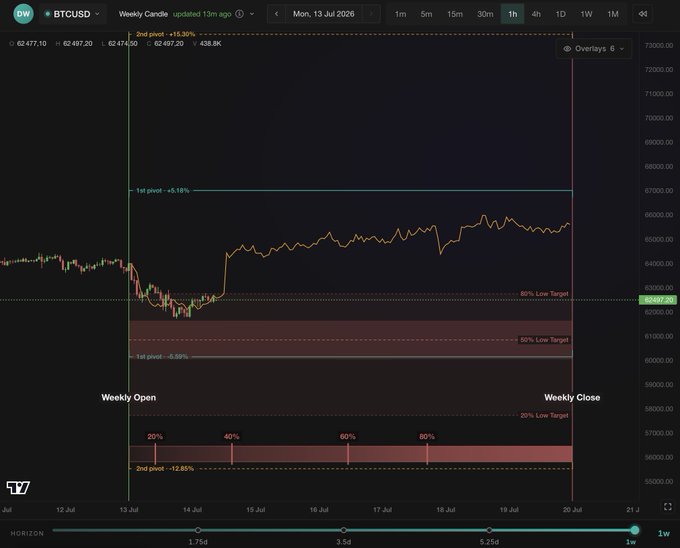Click the 80% marker on probability bar
Screen dimensions: 680x548
click(427, 453)
